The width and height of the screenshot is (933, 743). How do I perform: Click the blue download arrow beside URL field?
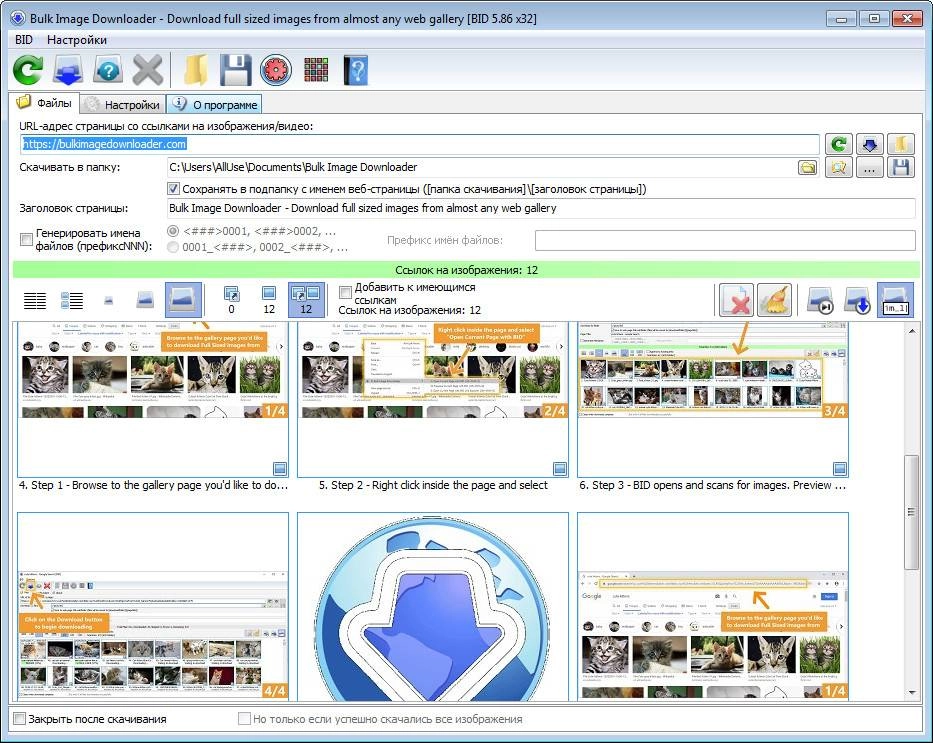click(x=869, y=144)
